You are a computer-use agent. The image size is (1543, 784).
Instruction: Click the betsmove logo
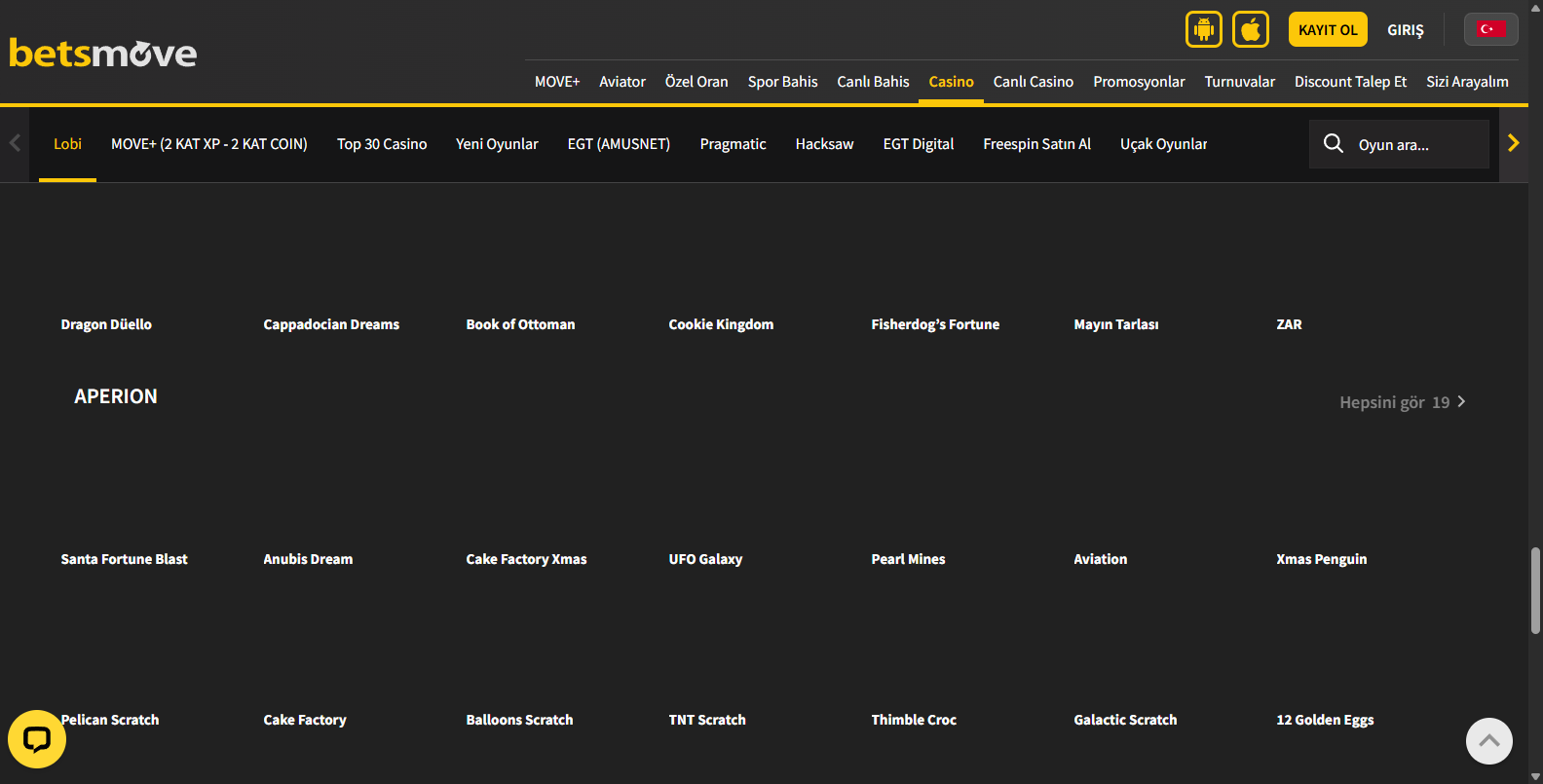[103, 53]
